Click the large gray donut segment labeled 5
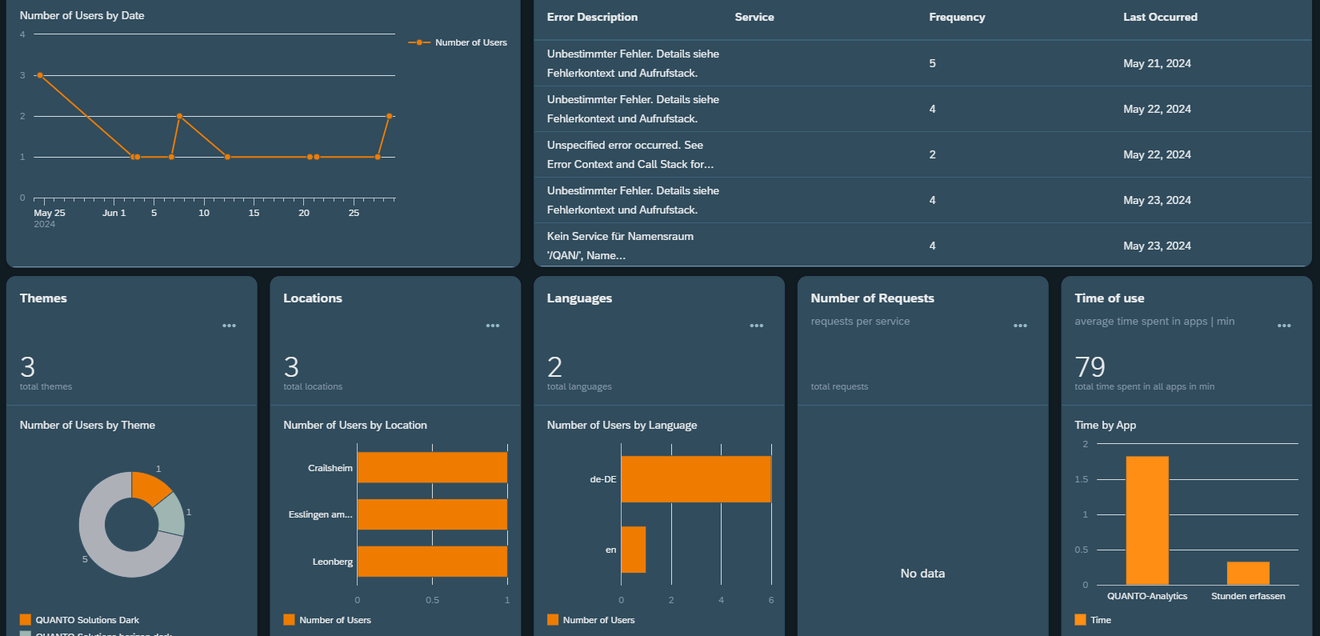The image size is (1320, 636). (x=96, y=545)
